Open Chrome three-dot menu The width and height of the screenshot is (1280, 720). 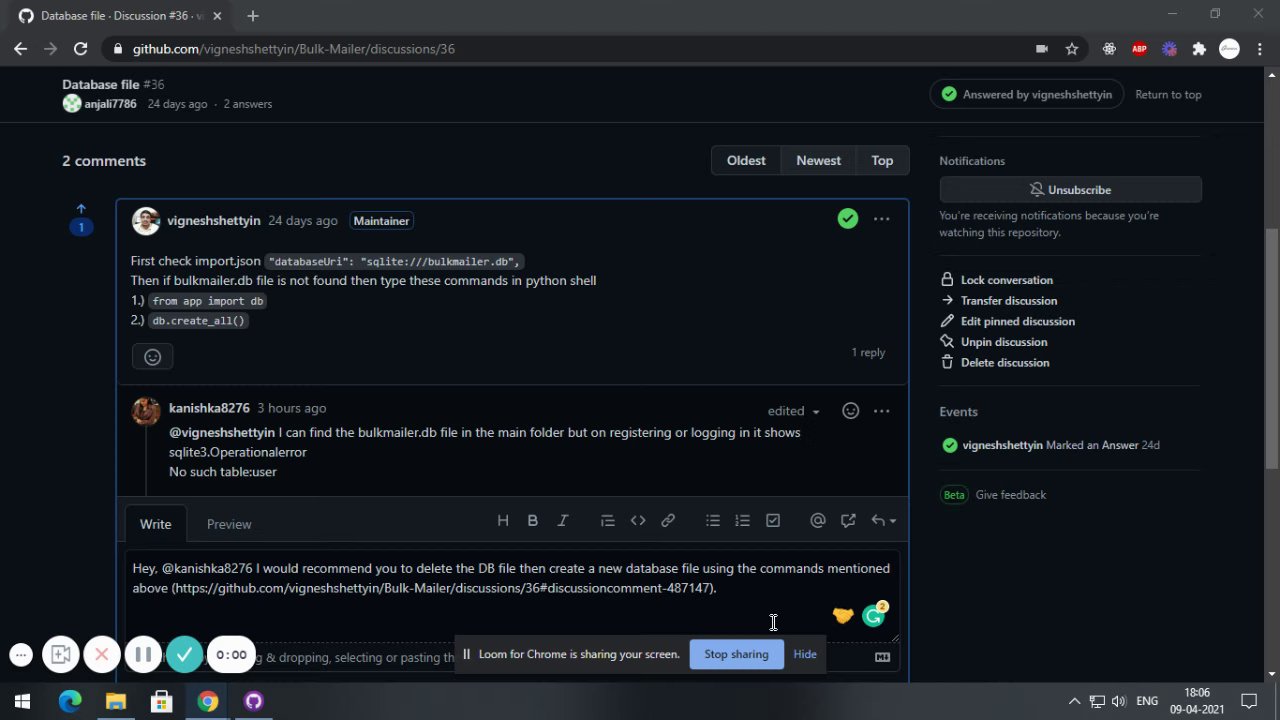tap(1259, 49)
